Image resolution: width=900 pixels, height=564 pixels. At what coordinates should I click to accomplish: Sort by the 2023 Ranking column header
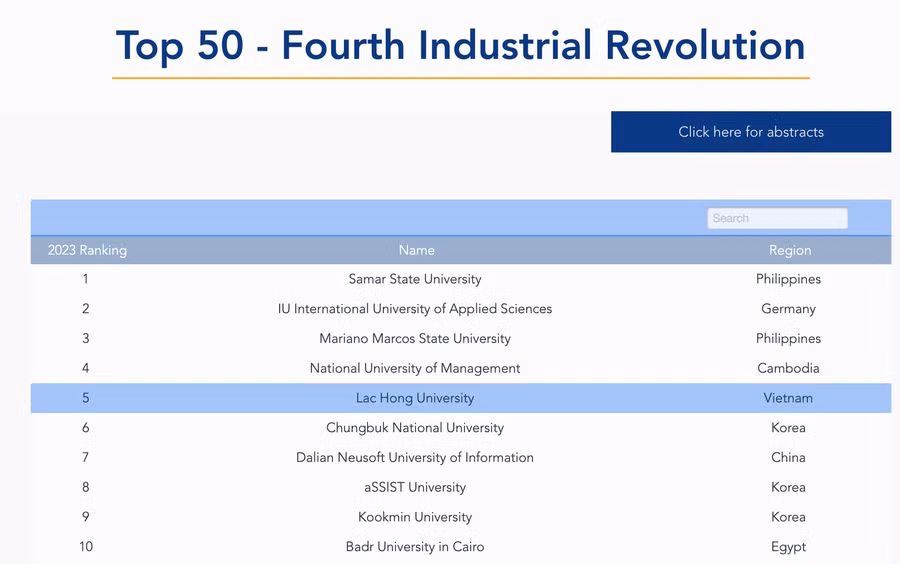87,250
